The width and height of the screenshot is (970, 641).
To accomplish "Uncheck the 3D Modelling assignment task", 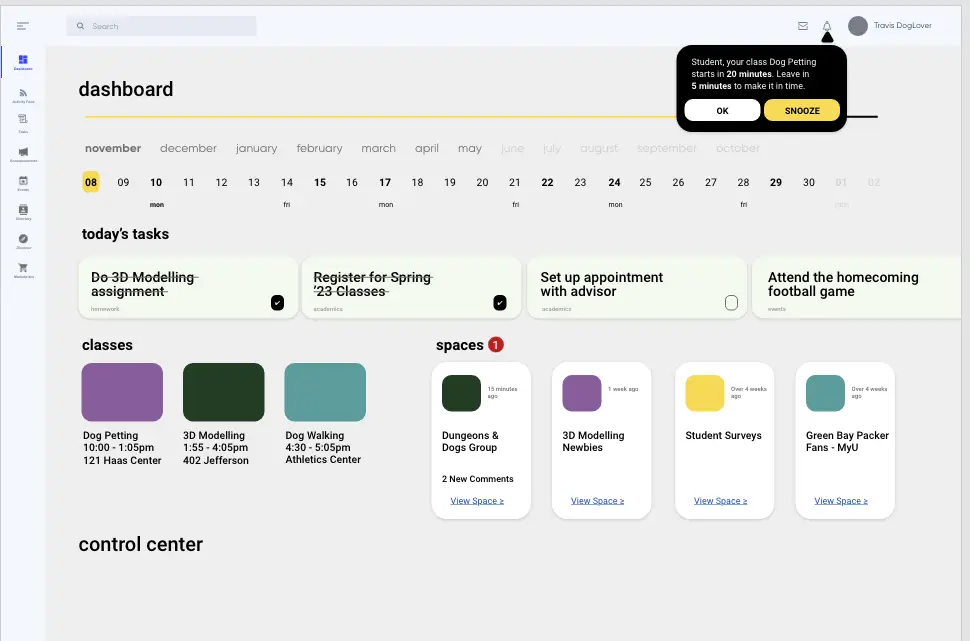I will (277, 303).
